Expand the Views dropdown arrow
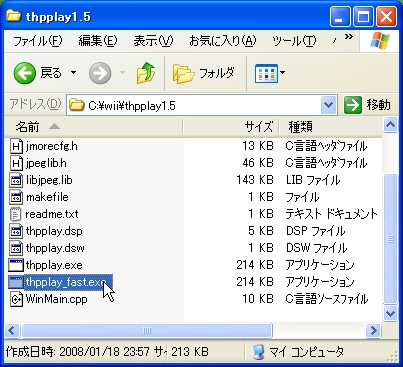This screenshot has height=367, width=403. (283, 72)
